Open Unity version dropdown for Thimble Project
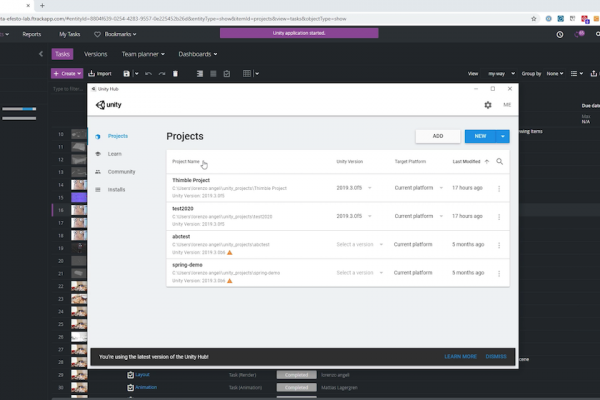The image size is (600, 400). [x=354, y=188]
